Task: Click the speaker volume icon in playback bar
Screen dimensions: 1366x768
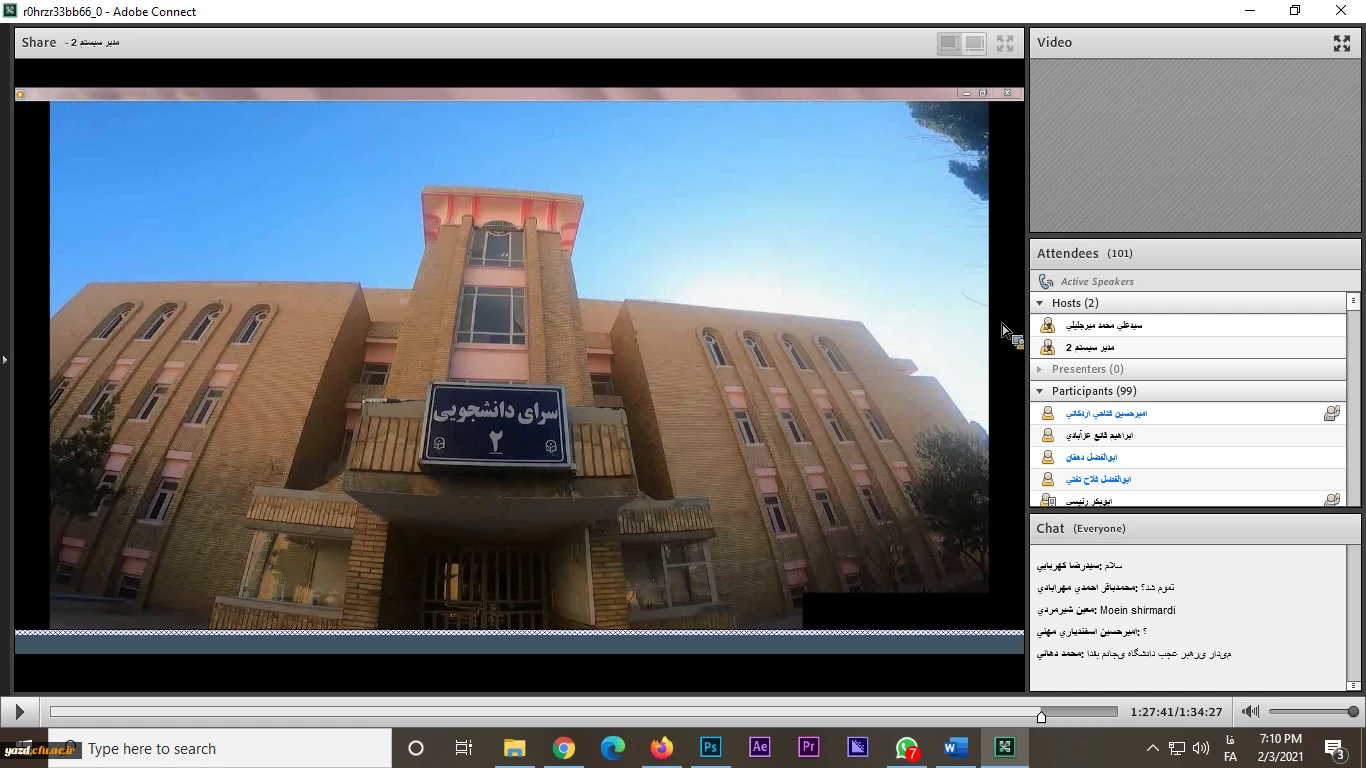Action: click(1250, 712)
